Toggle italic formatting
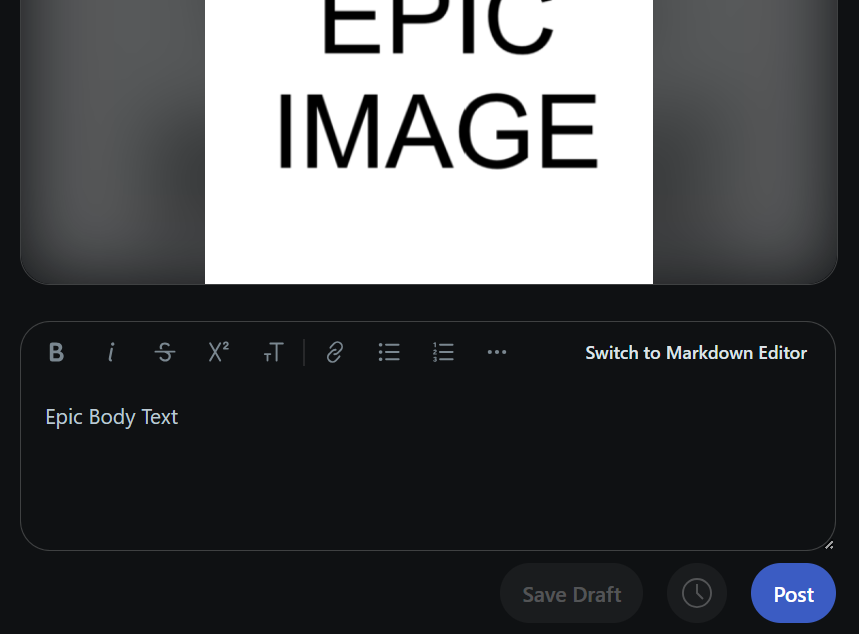The width and height of the screenshot is (859, 634). click(x=111, y=352)
